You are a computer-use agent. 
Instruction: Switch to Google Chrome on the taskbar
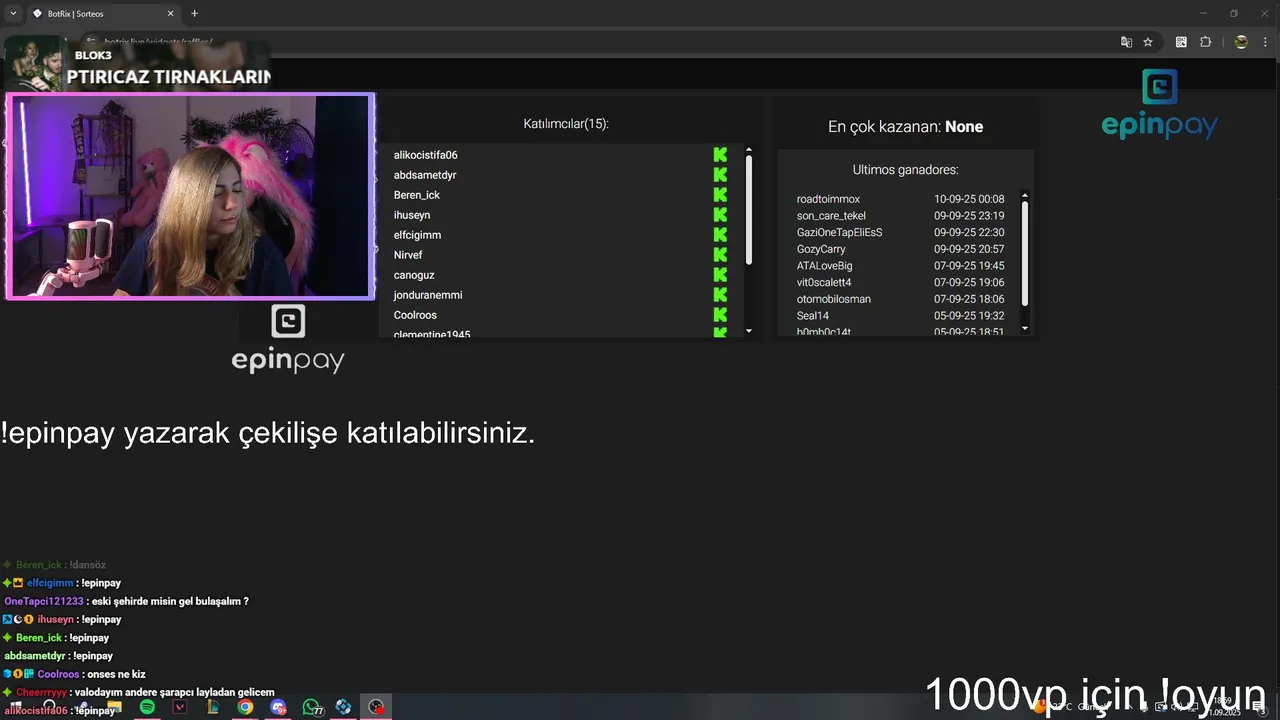[245, 707]
